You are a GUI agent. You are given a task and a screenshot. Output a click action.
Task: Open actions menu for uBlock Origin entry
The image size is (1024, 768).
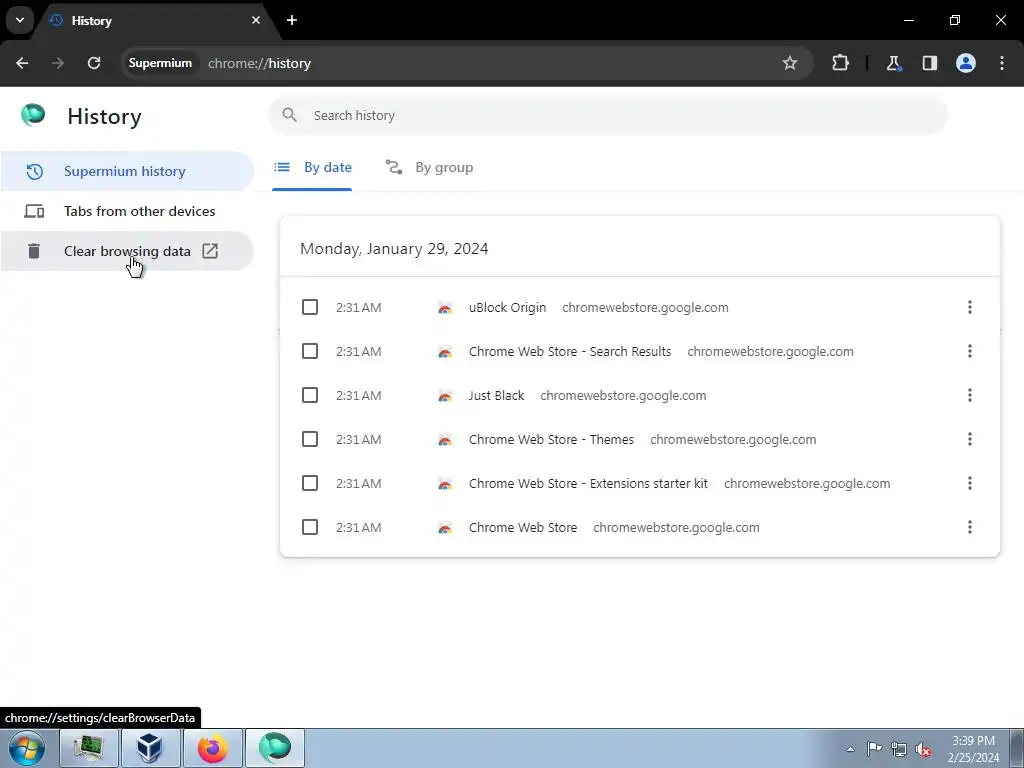970,307
